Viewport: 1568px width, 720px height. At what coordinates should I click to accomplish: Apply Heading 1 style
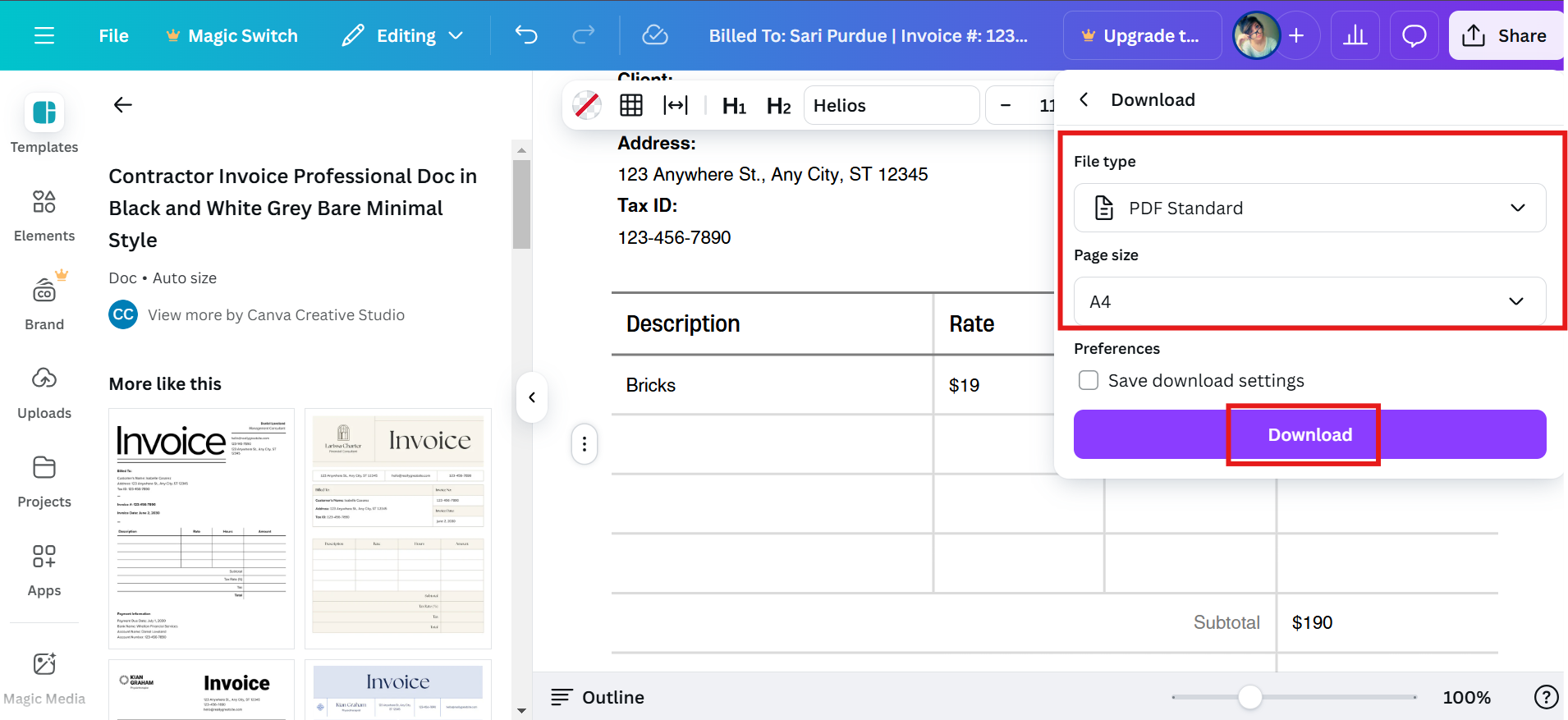[734, 106]
